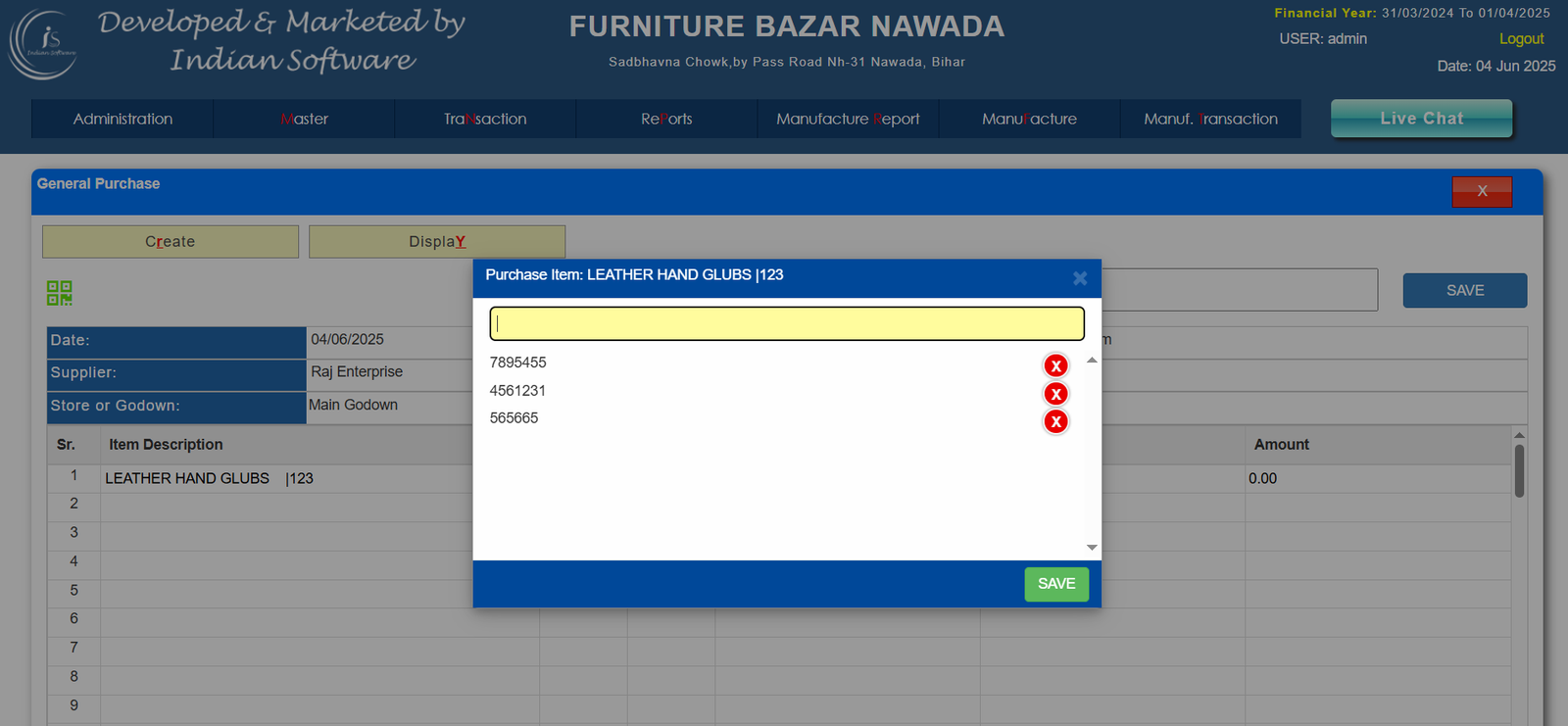1568x726 pixels.
Task: Open the Transaction menu
Action: pos(485,119)
